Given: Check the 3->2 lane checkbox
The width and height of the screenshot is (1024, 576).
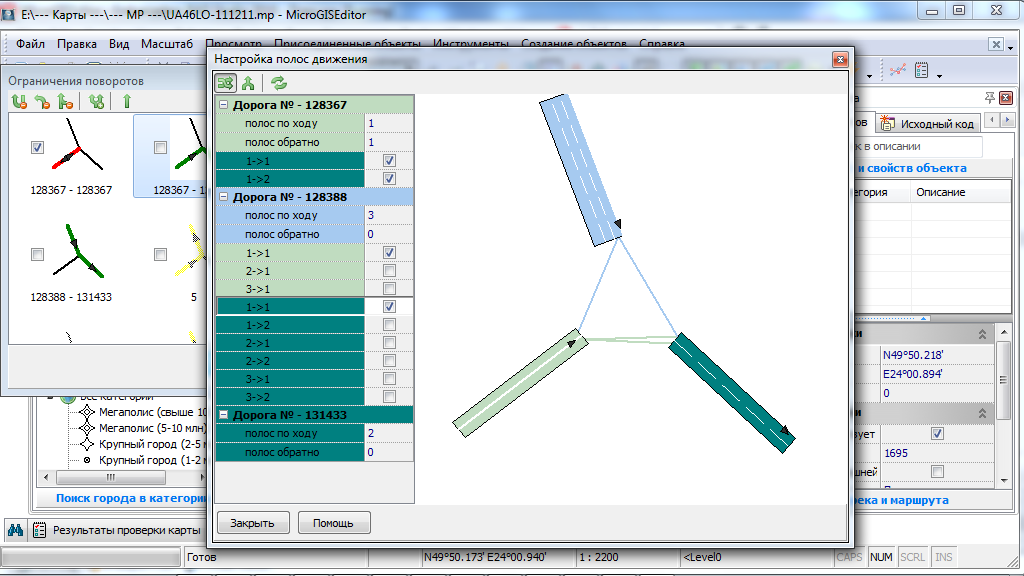Looking at the screenshot, I should (389, 397).
